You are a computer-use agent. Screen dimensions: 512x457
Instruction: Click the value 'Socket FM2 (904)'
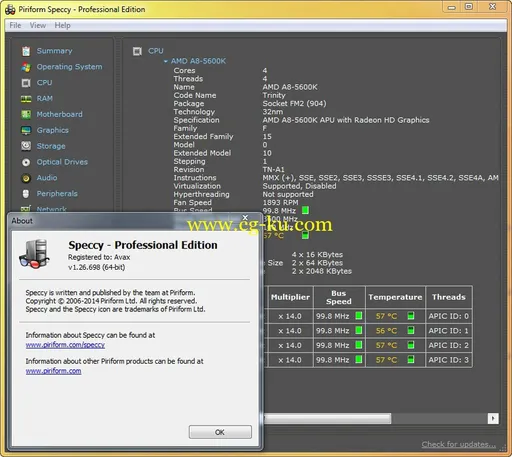[x=294, y=104]
